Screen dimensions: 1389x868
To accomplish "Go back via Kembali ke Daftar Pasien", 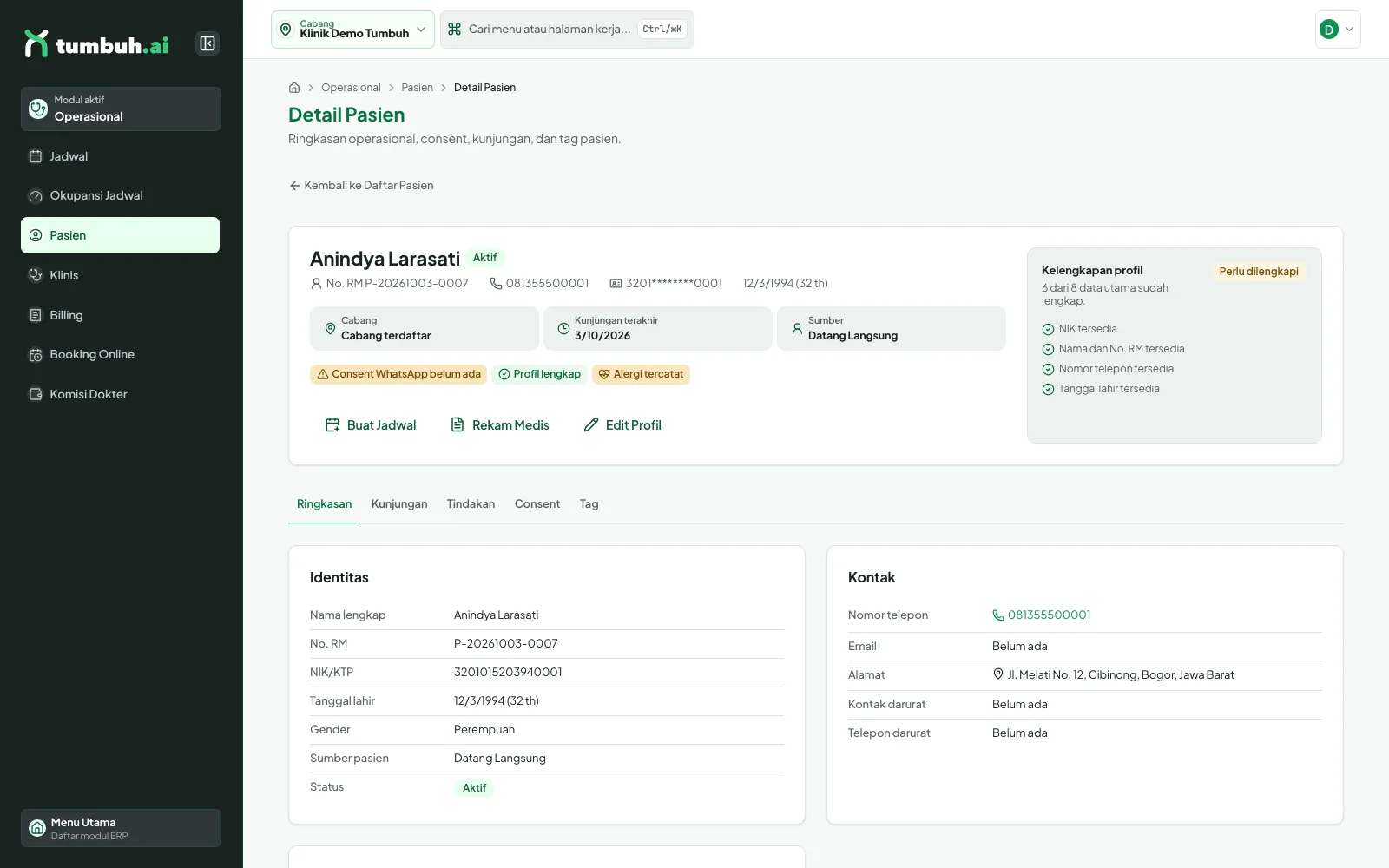I will coord(361,186).
